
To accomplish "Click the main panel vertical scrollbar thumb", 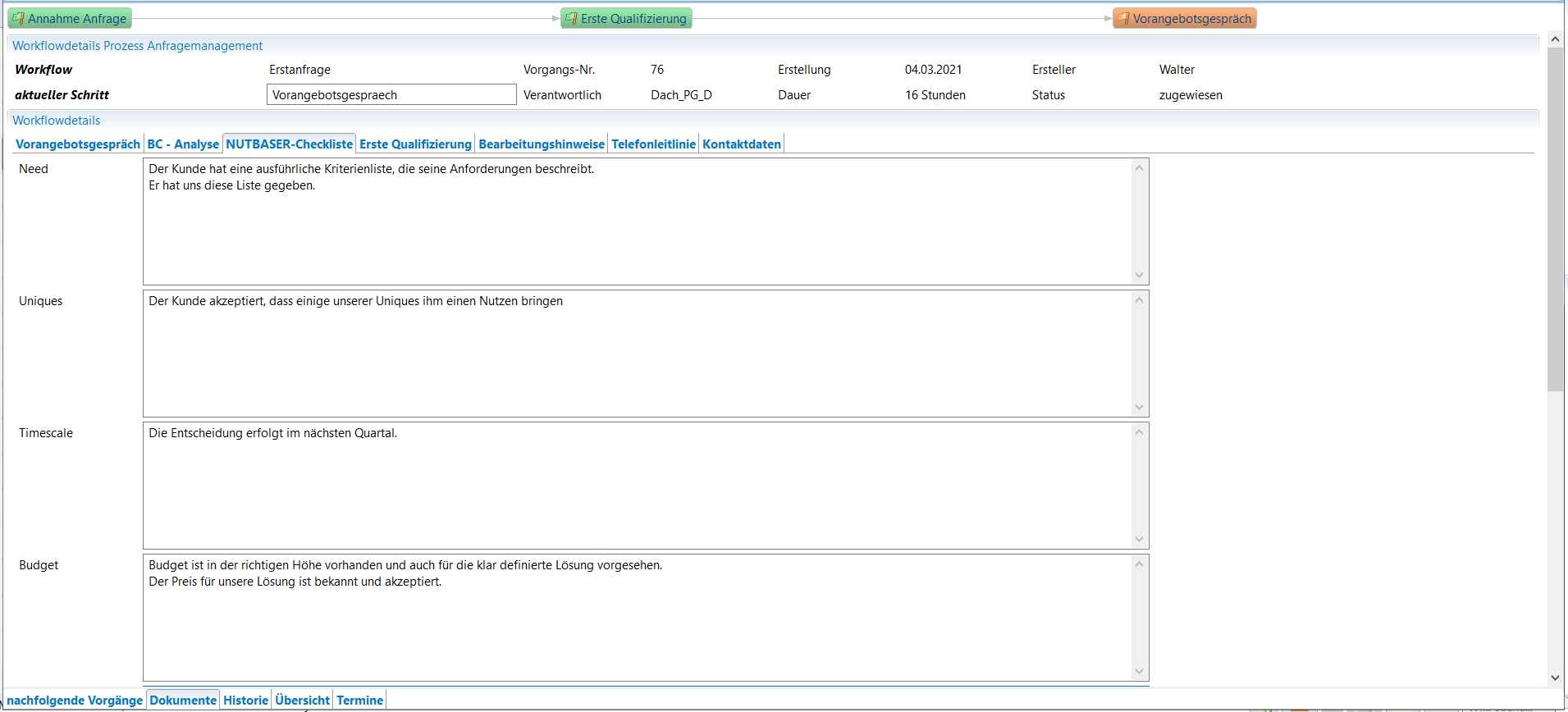I will coord(1555,219).
